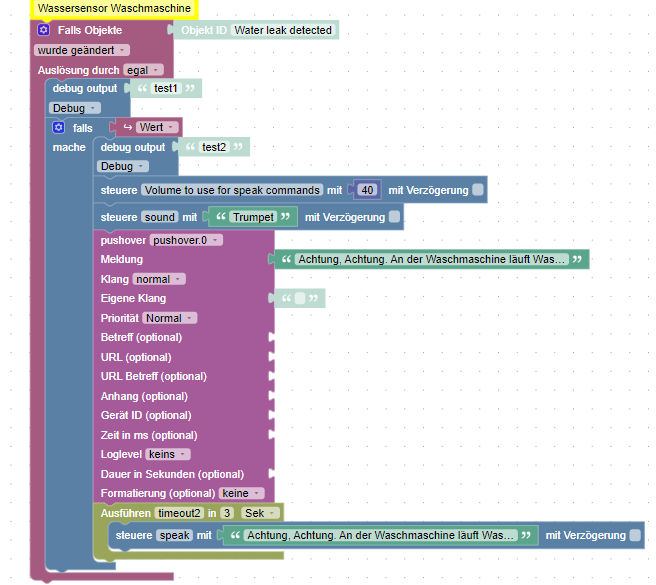Edit the timeout delay value 3
Screen dimensions: 656x585
click(227, 513)
